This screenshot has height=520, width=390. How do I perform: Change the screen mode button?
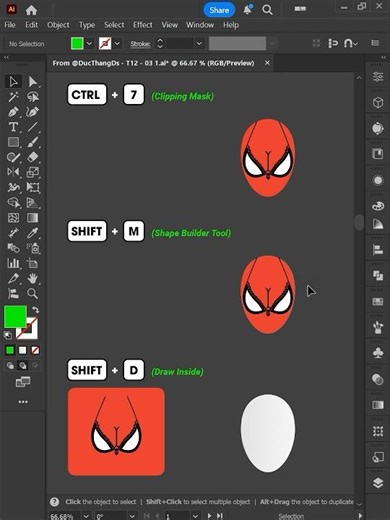coord(23,382)
